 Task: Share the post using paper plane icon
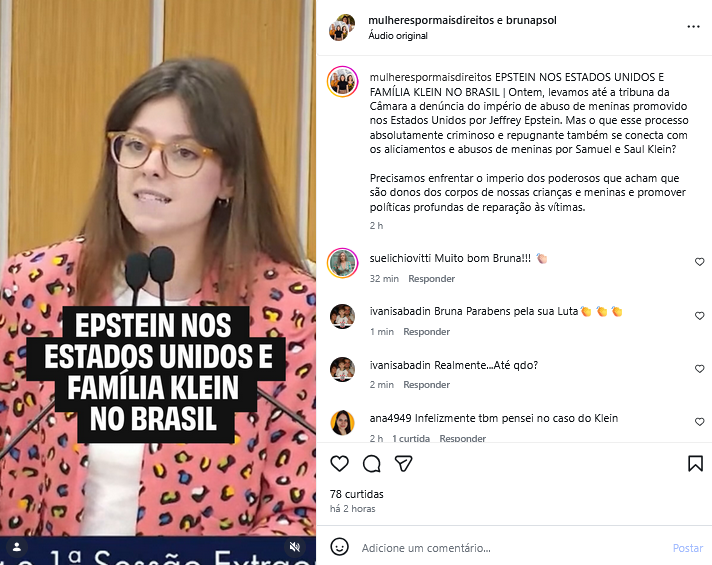(x=403, y=464)
